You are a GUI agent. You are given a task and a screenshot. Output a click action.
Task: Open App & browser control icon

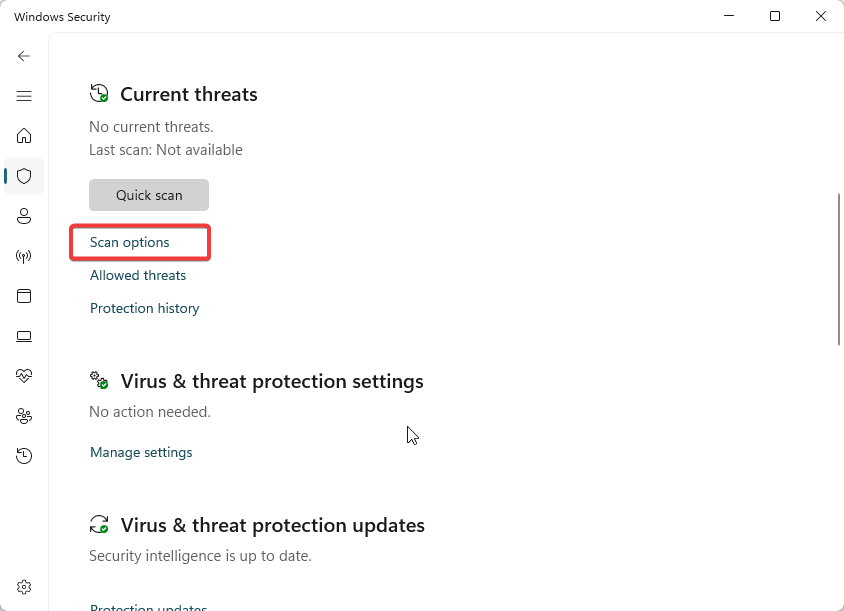tap(24, 296)
